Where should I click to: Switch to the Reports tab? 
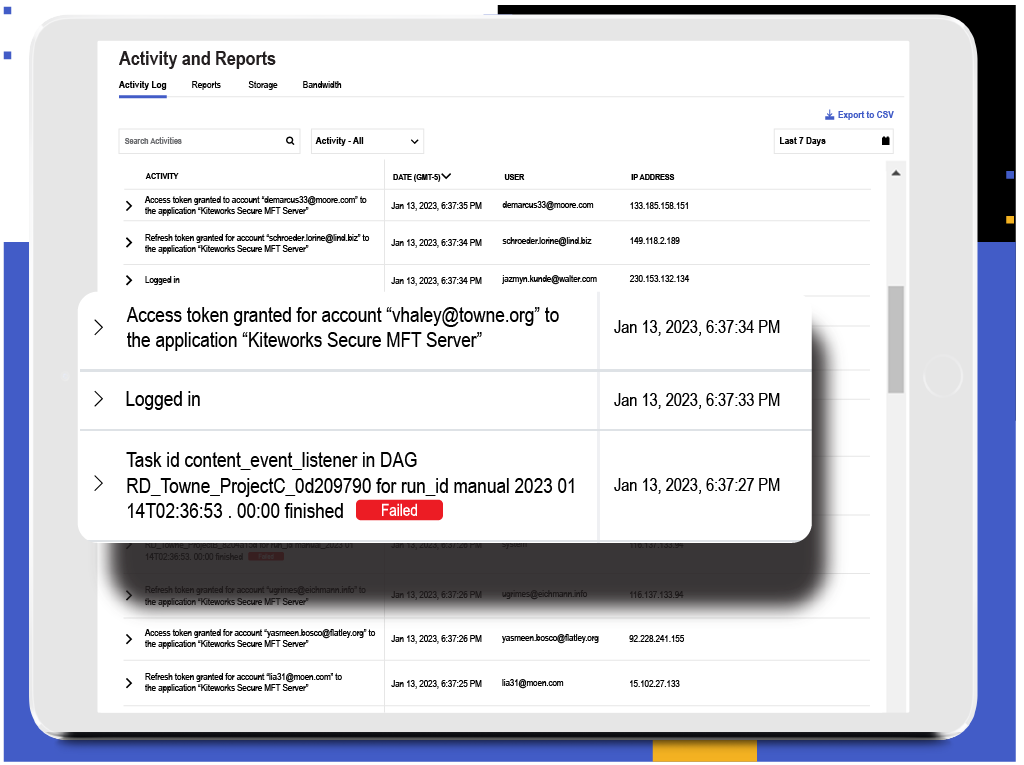click(206, 85)
